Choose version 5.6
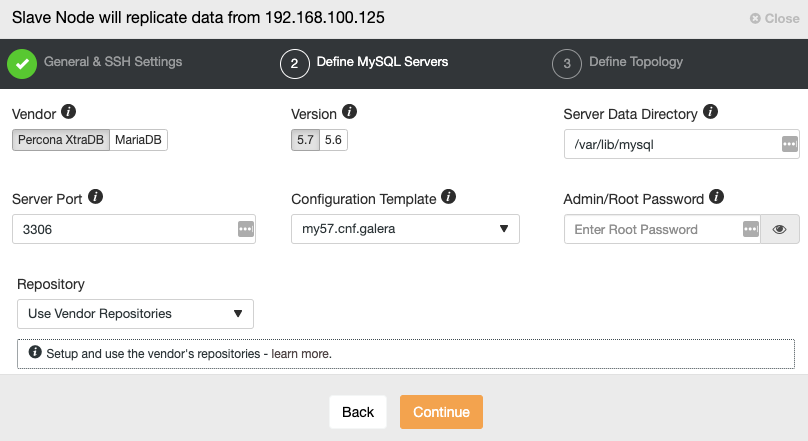 coord(333,140)
